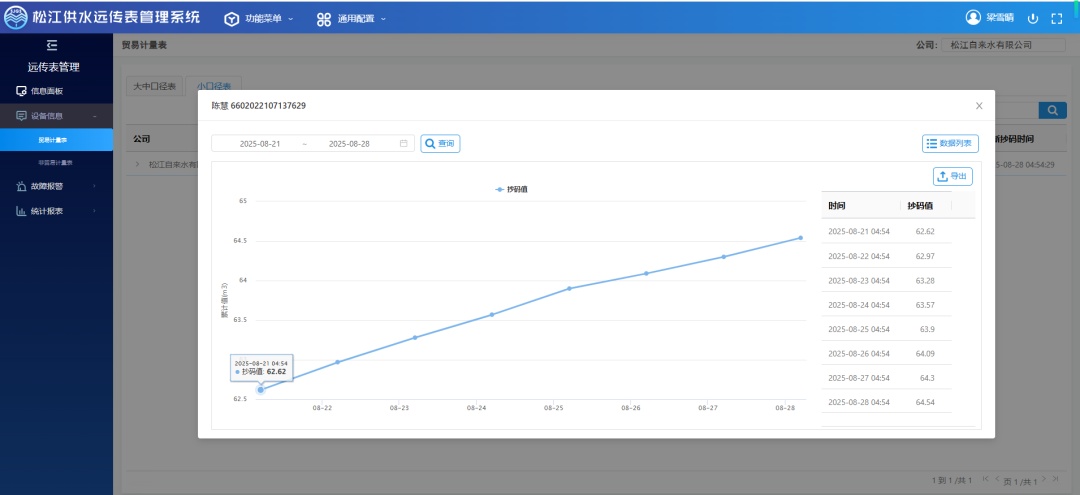Select 贸易计量表 sidebar item
1080x495 pixels.
(56, 140)
